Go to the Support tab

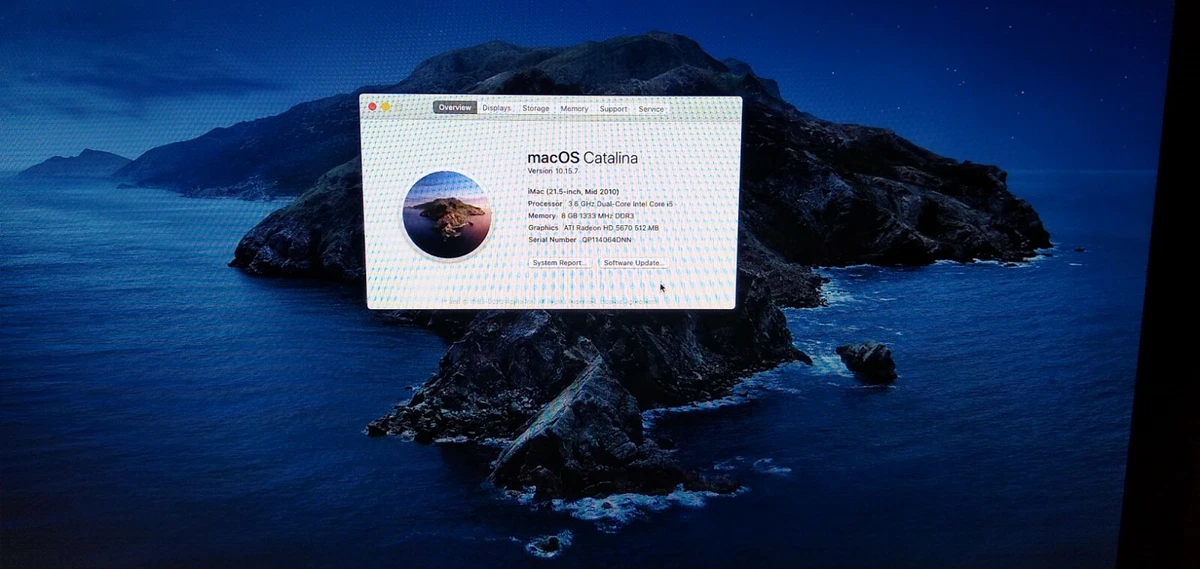(613, 108)
